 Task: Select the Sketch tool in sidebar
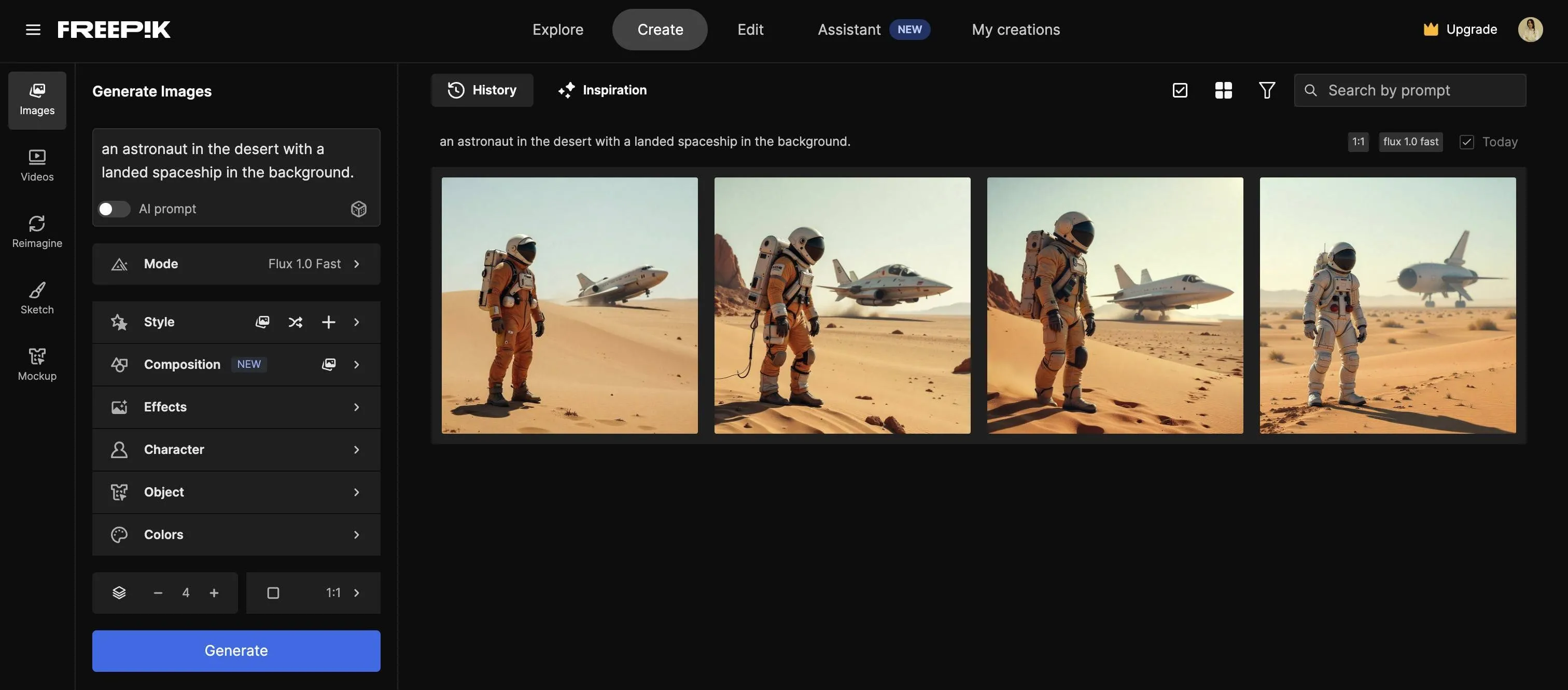pyautogui.click(x=37, y=298)
